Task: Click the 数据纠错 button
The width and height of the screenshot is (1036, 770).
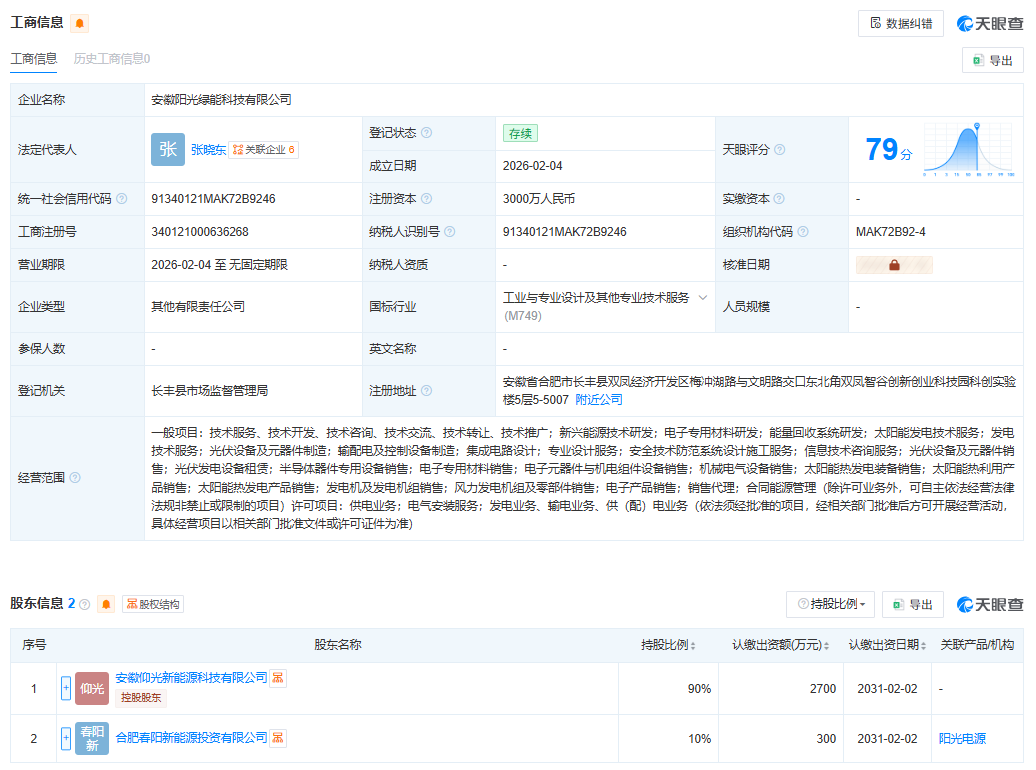Action: pos(900,23)
